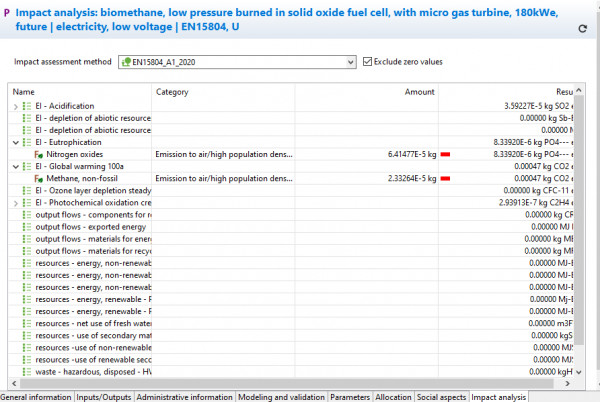The image size is (600, 402).
Task: Select the Nitrogen oxides row
Action: coord(291,155)
